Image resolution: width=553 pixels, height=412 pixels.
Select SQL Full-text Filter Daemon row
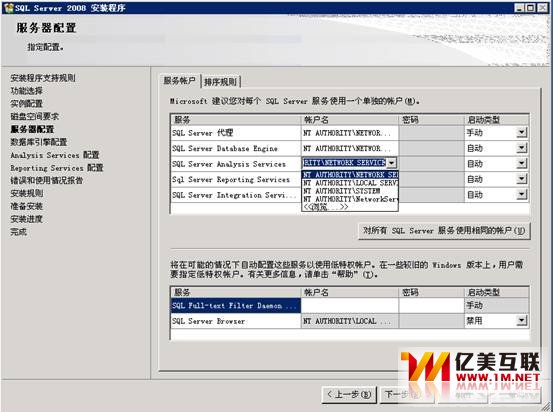(236, 305)
